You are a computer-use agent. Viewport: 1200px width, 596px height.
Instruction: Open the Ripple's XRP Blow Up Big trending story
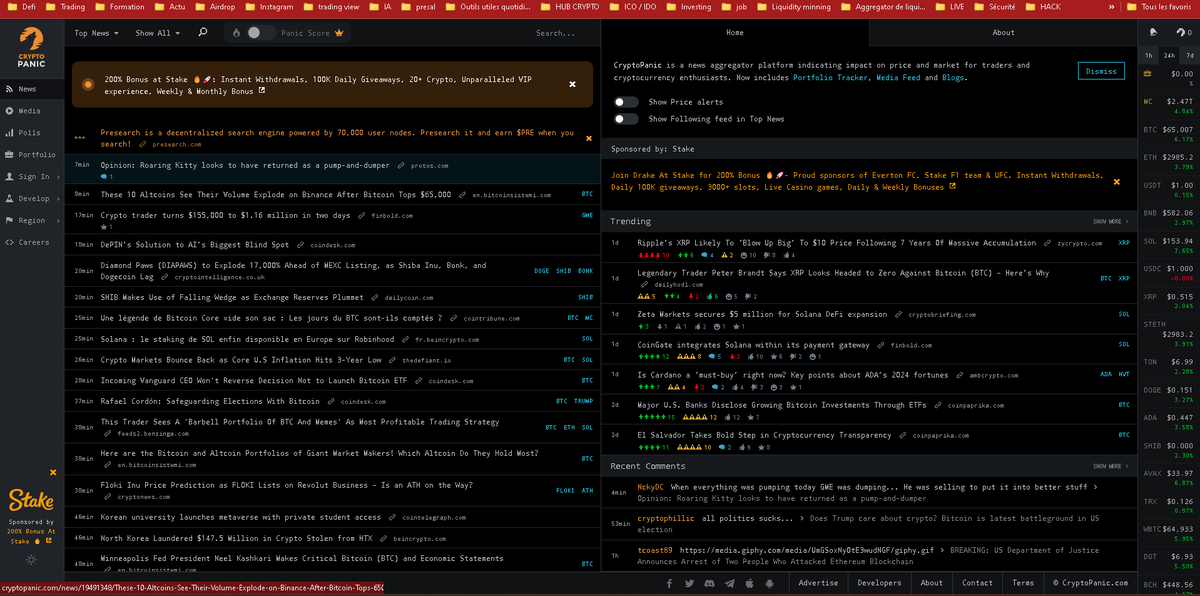[837, 243]
